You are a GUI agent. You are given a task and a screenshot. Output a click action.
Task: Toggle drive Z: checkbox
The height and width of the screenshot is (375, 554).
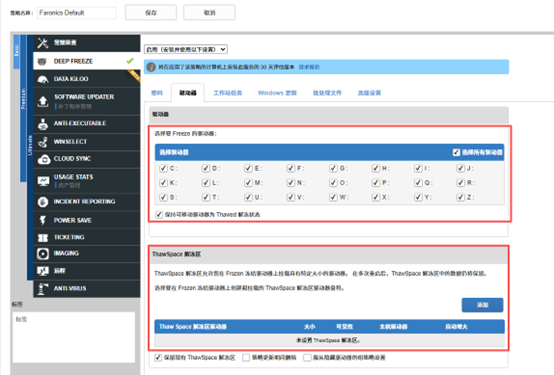pyautogui.click(x=460, y=197)
